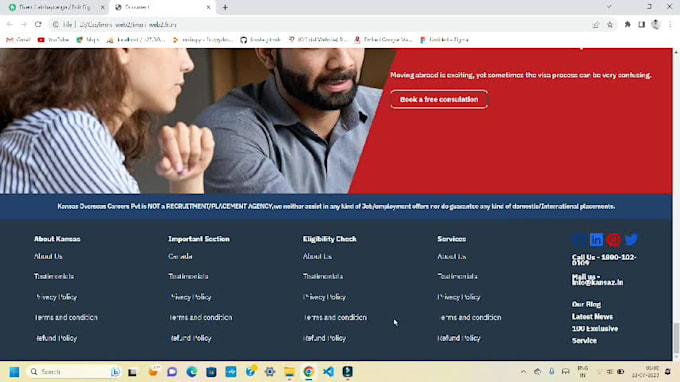Click the taskbar Search box
The image size is (680, 382).
75,372
